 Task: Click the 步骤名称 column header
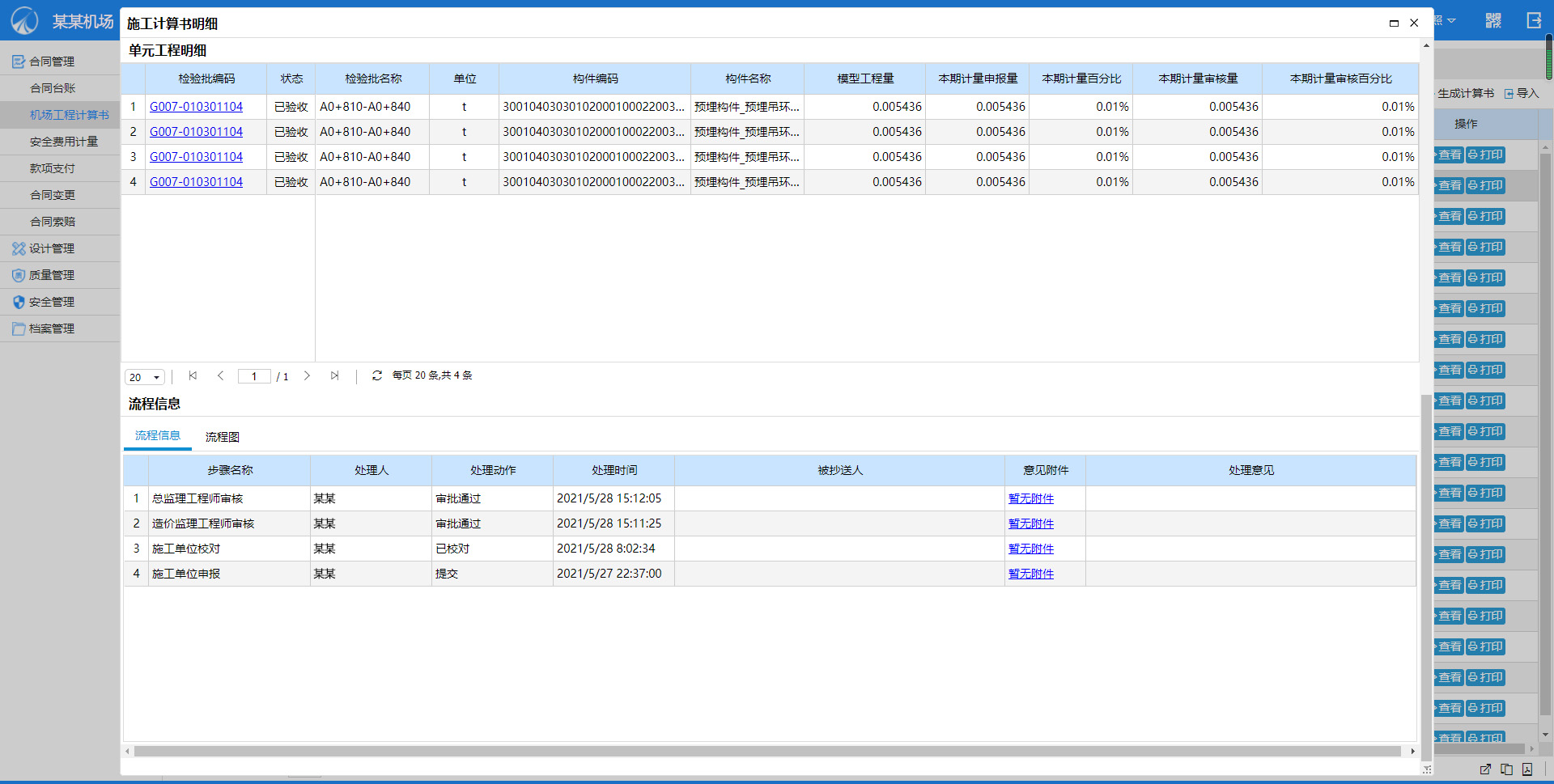[x=230, y=470]
